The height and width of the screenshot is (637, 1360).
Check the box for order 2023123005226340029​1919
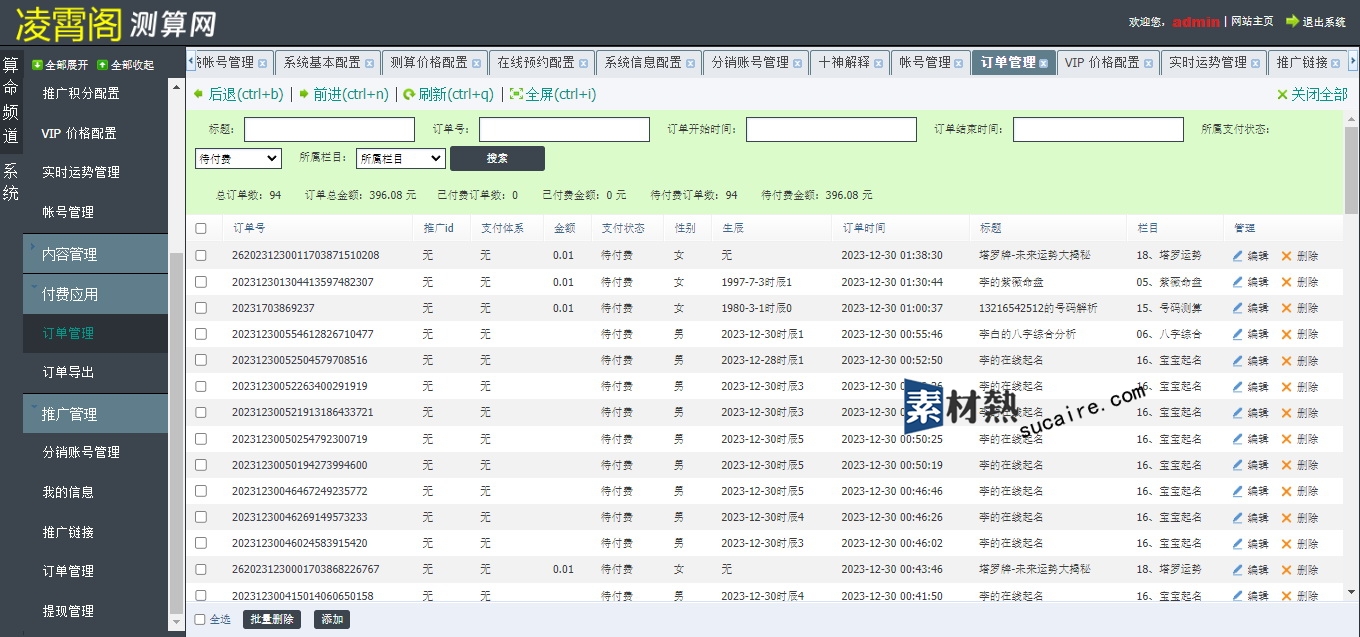click(x=201, y=386)
